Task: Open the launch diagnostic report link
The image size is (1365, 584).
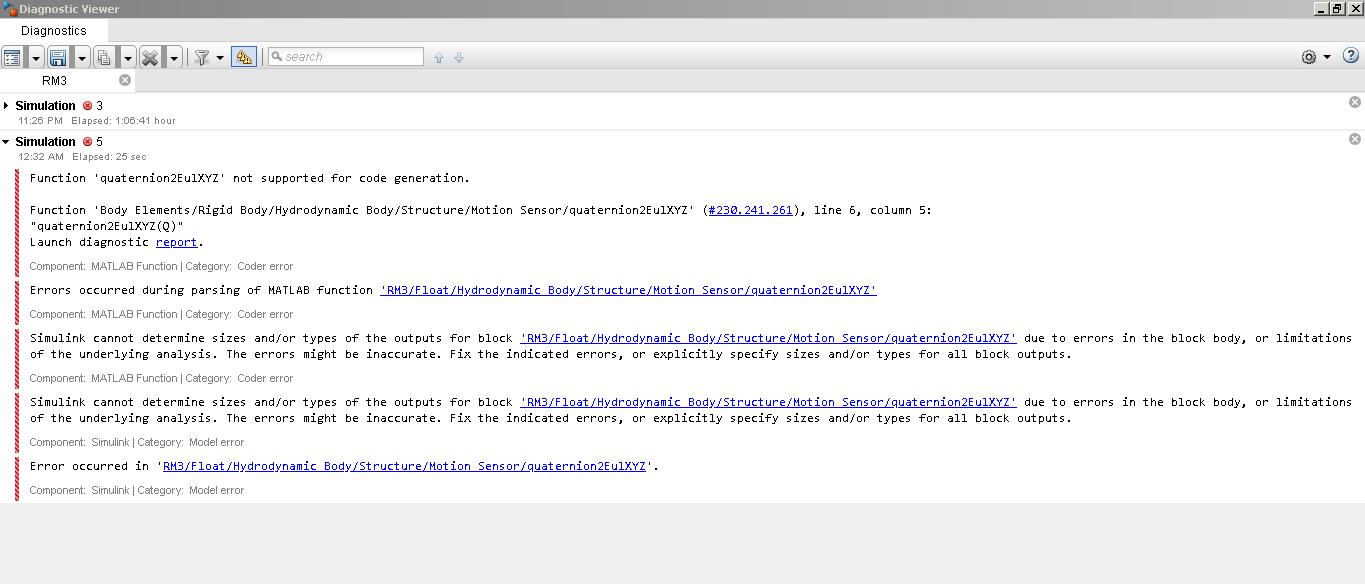Action: (176, 242)
